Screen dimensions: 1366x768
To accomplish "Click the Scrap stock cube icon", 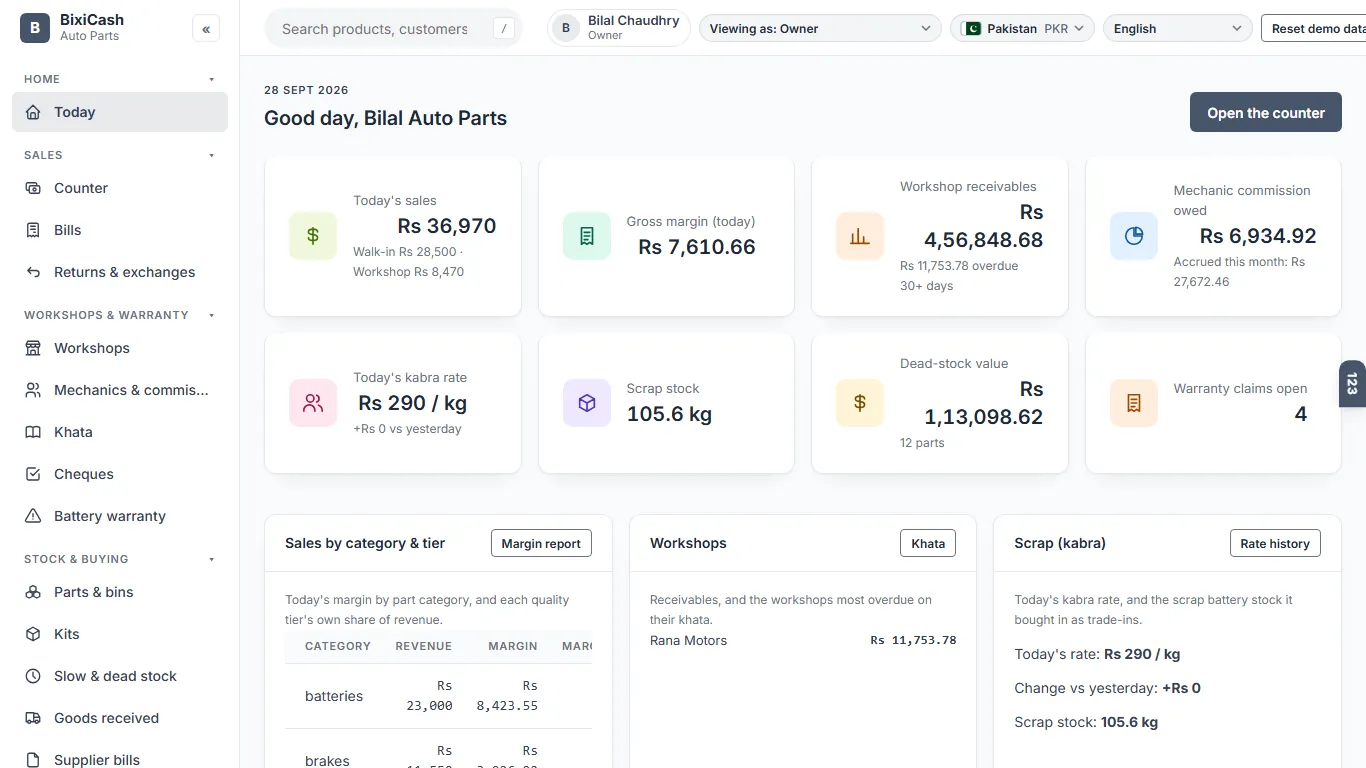I will [587, 403].
